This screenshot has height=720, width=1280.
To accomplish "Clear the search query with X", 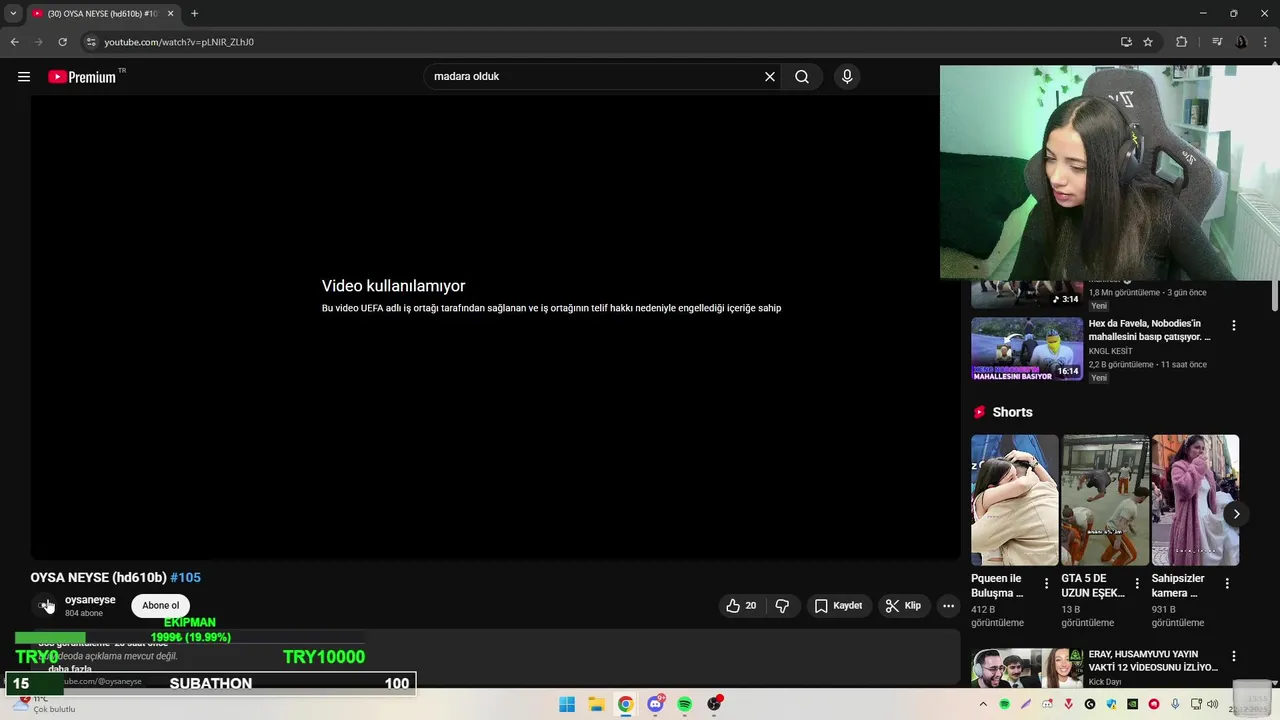I will tap(770, 77).
